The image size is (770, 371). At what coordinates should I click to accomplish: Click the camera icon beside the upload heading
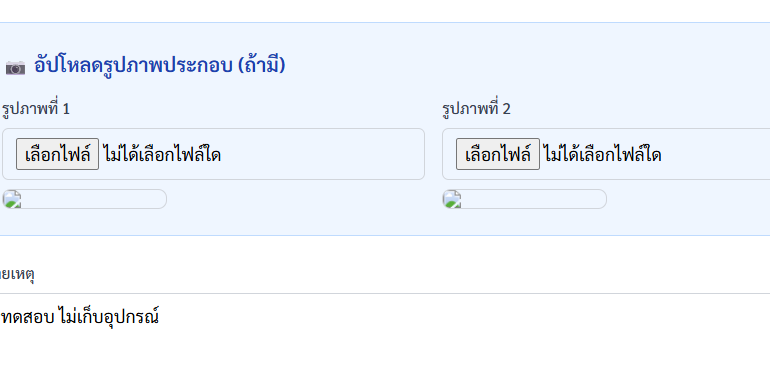point(15,67)
